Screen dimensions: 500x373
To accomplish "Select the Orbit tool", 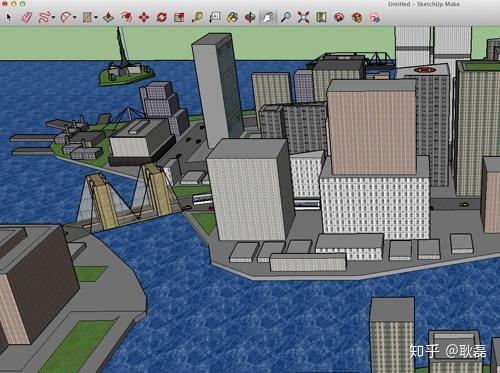I will (x=250, y=17).
